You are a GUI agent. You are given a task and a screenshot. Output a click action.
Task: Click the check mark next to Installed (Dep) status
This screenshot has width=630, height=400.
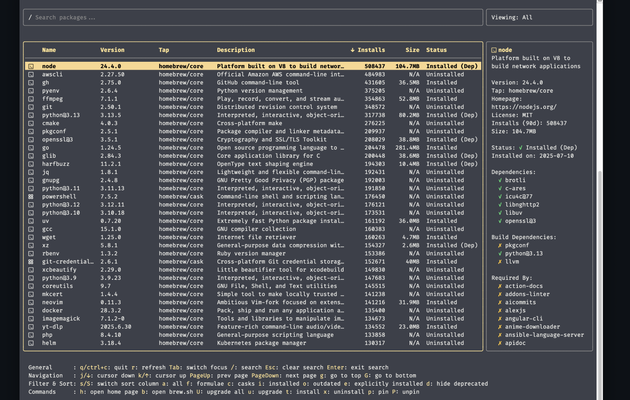[x=521, y=147]
